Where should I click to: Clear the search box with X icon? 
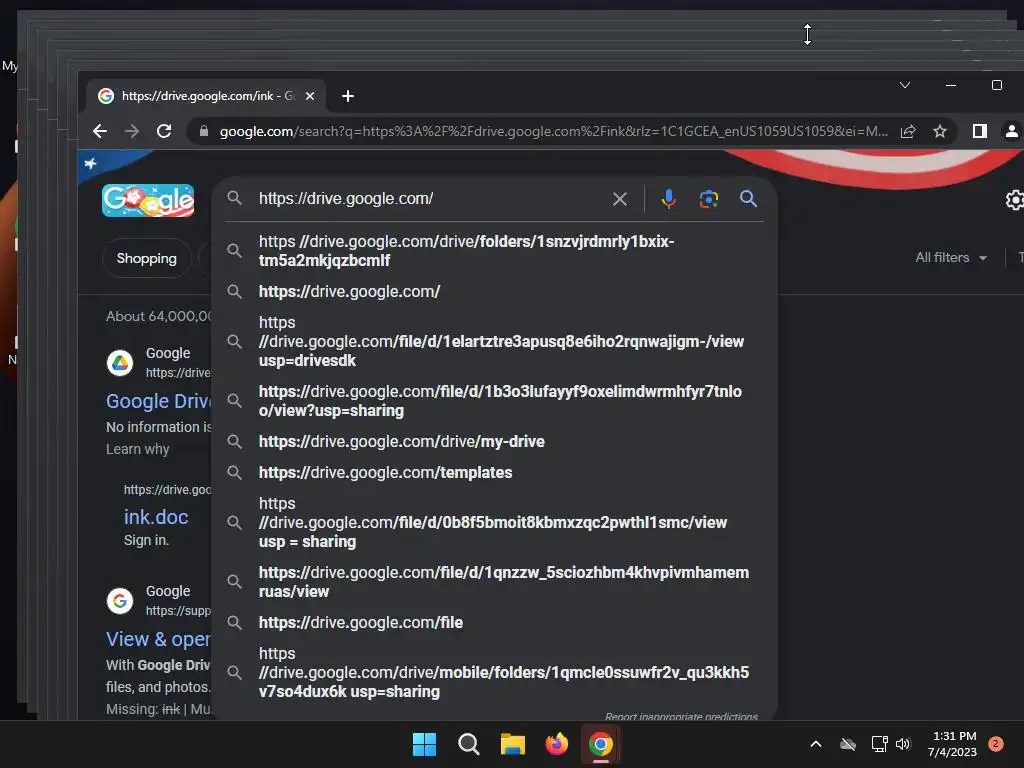coord(620,199)
